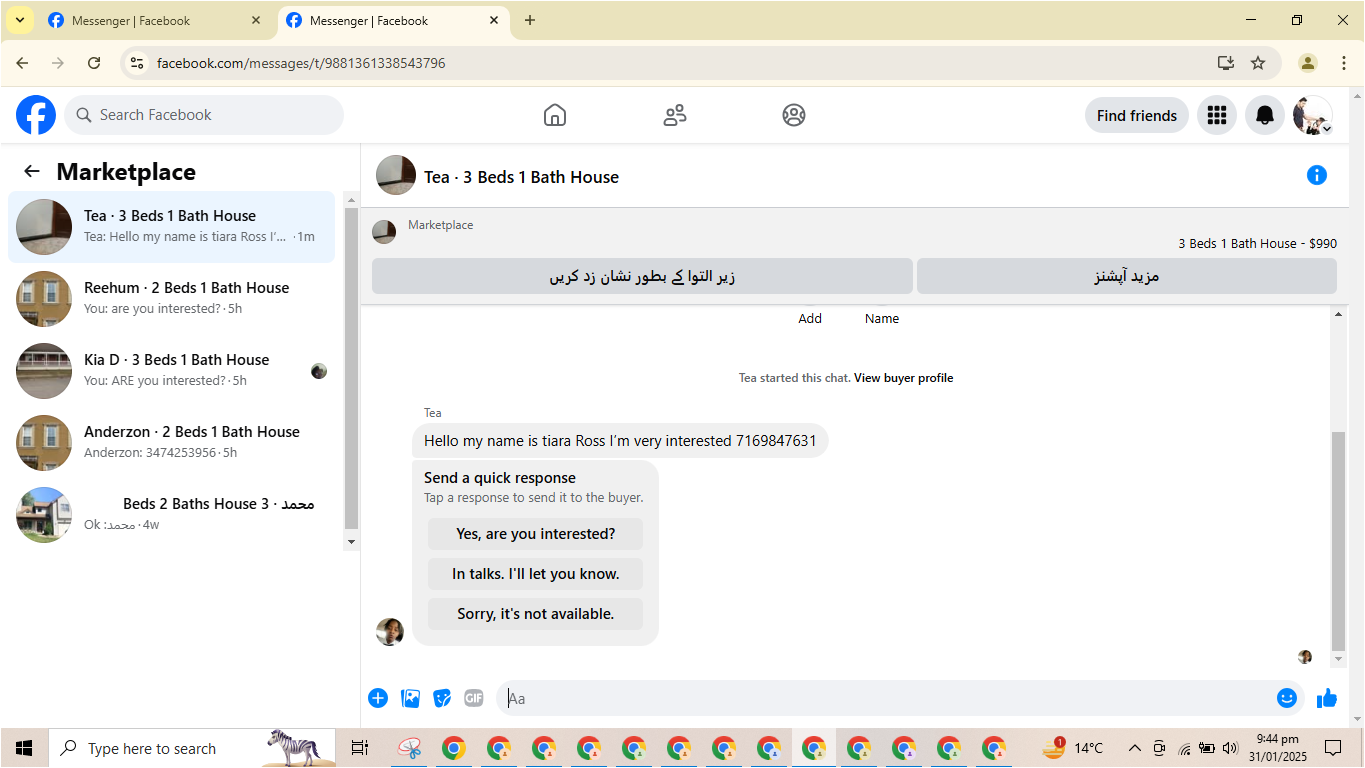Click the chat scrollbar up arrow
1365x768 pixels.
1339,314
